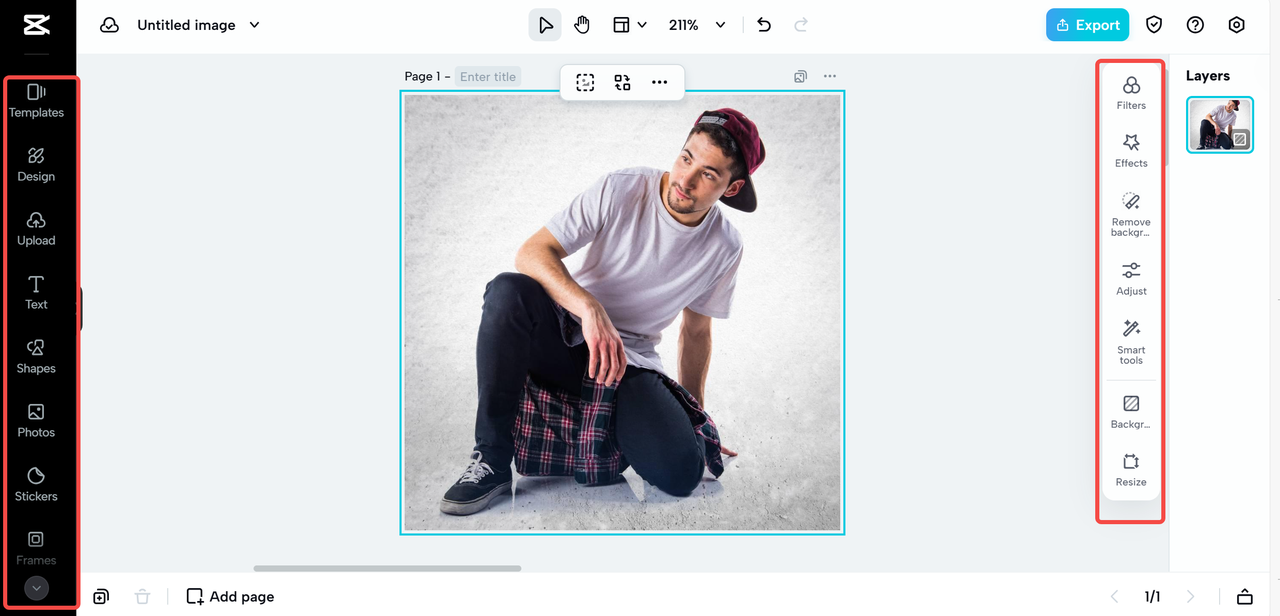The image size is (1280, 616).
Task: Duplicate the page using copy icon
Action: click(x=800, y=76)
